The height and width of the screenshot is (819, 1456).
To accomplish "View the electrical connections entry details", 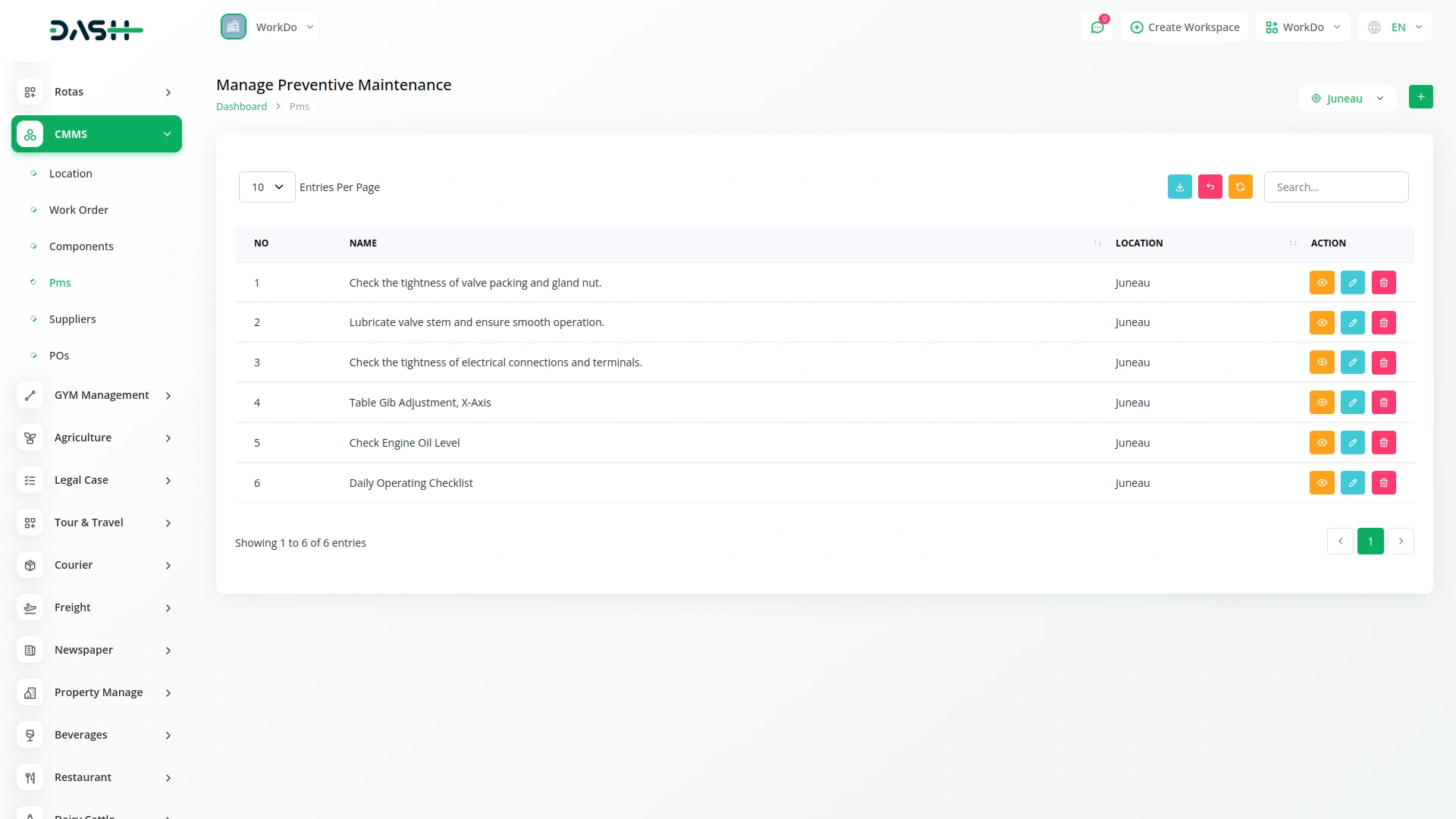I will (1321, 362).
